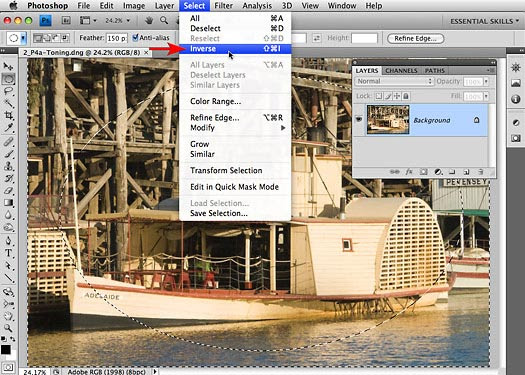Select the Zoom tool in toolbox

click(x=8, y=328)
